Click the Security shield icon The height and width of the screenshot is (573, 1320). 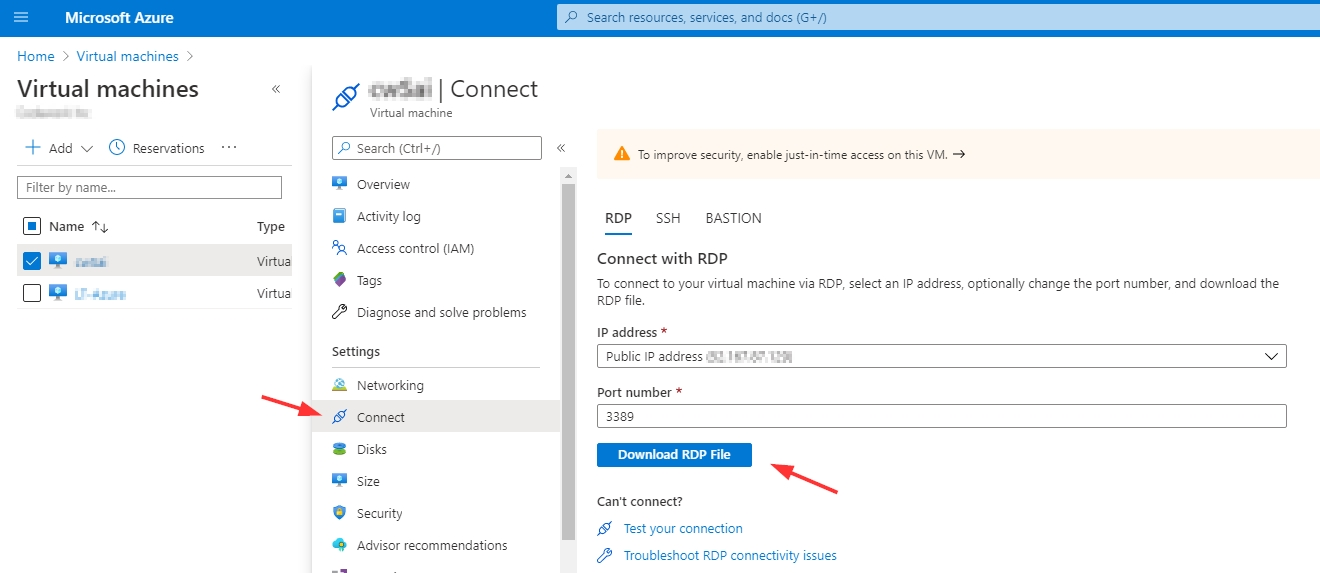[x=340, y=513]
